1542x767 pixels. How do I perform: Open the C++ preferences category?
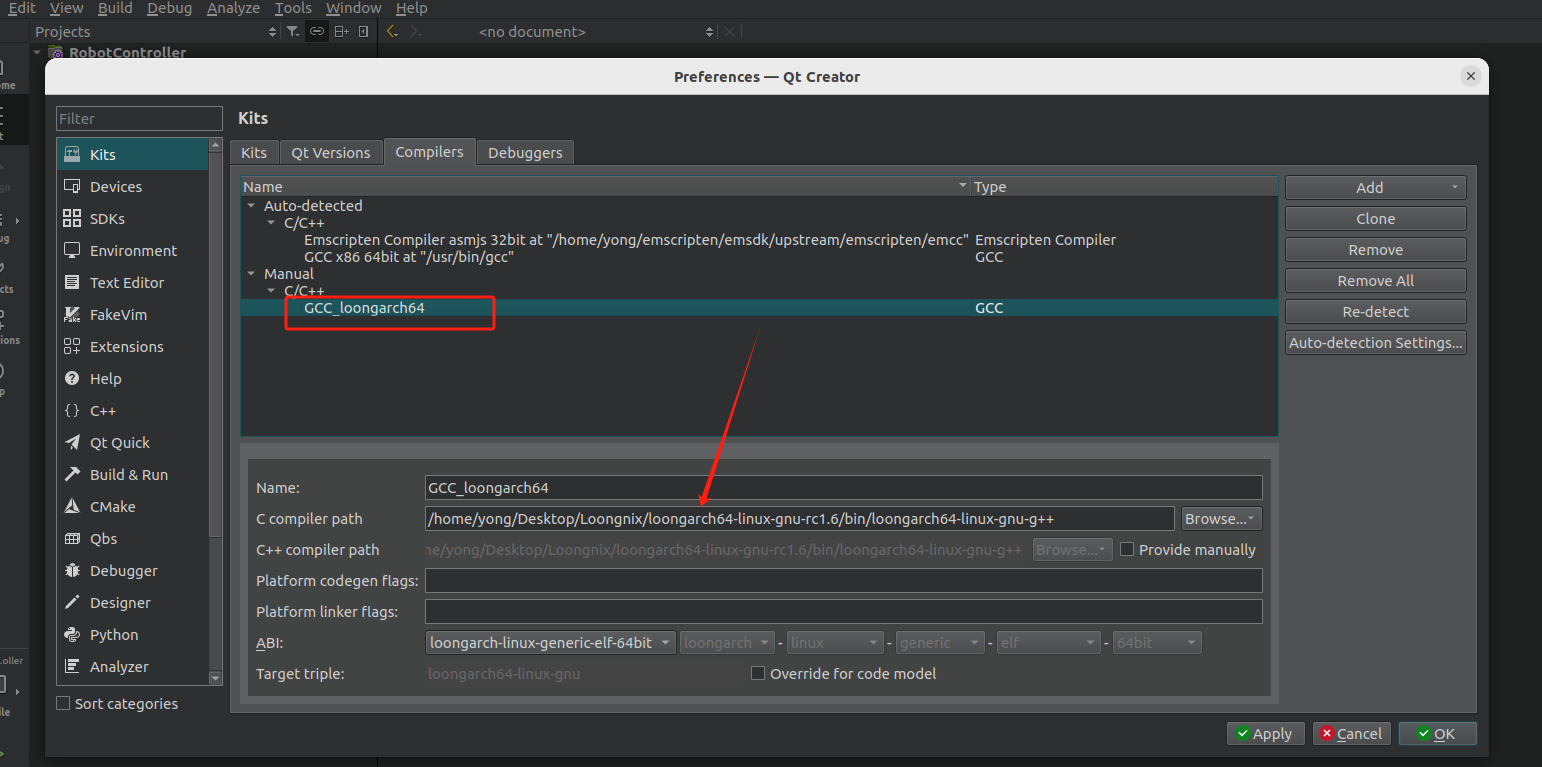132,411
